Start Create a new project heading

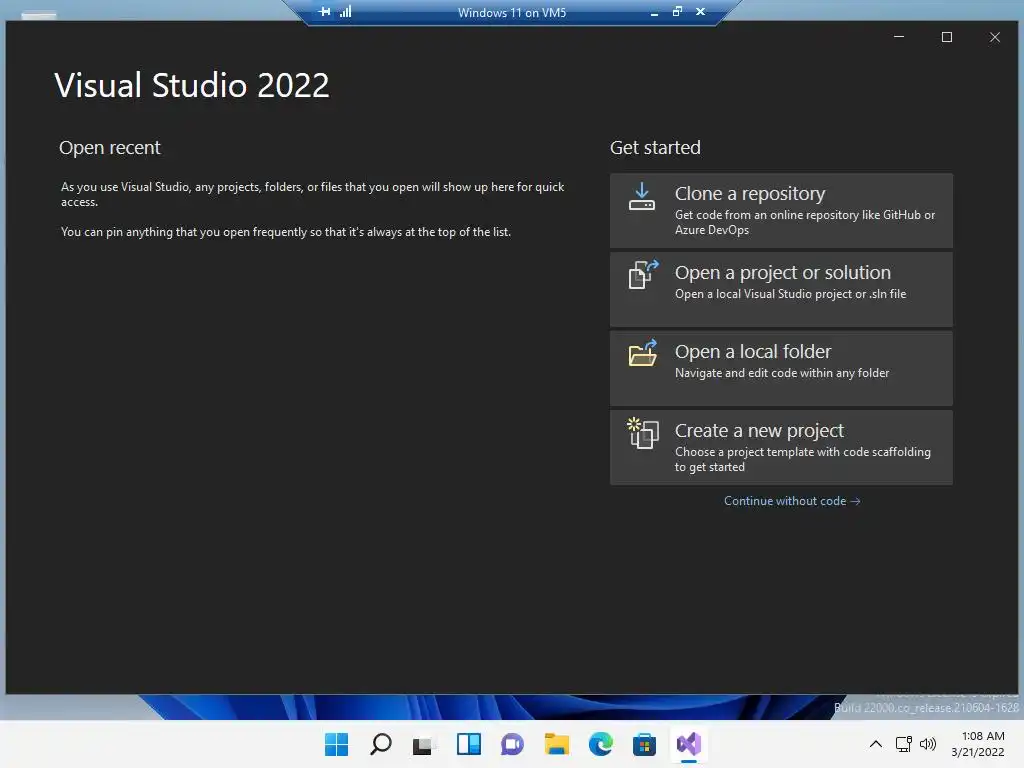pyautogui.click(x=759, y=431)
